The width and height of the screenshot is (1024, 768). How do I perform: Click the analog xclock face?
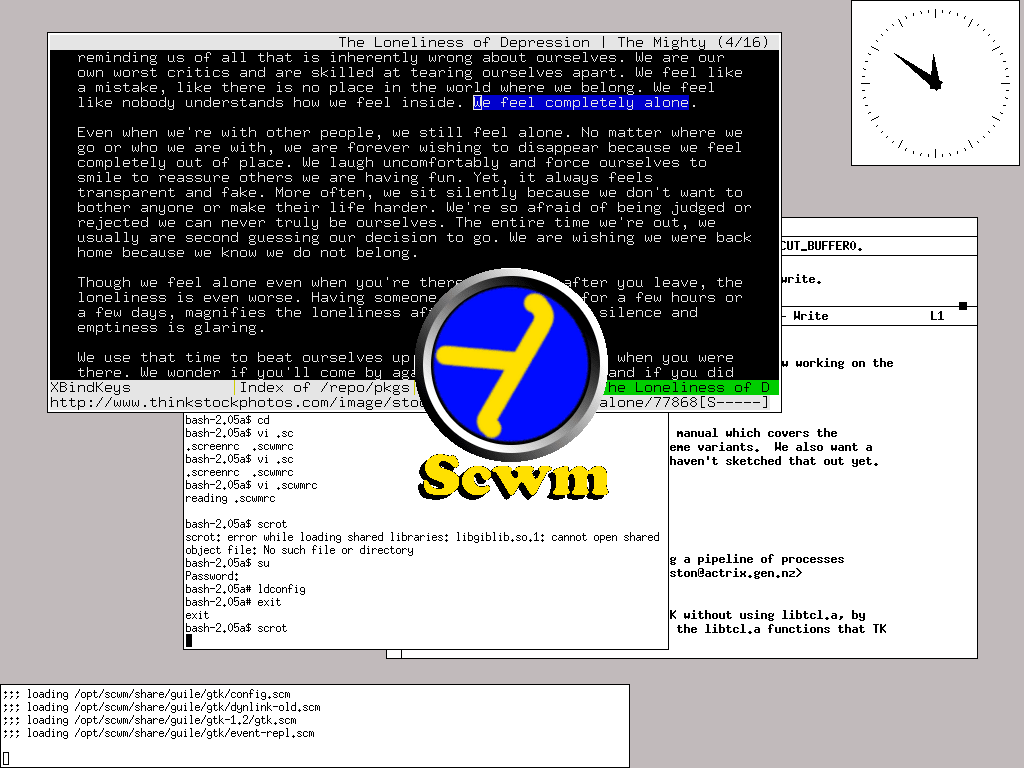coord(935,83)
